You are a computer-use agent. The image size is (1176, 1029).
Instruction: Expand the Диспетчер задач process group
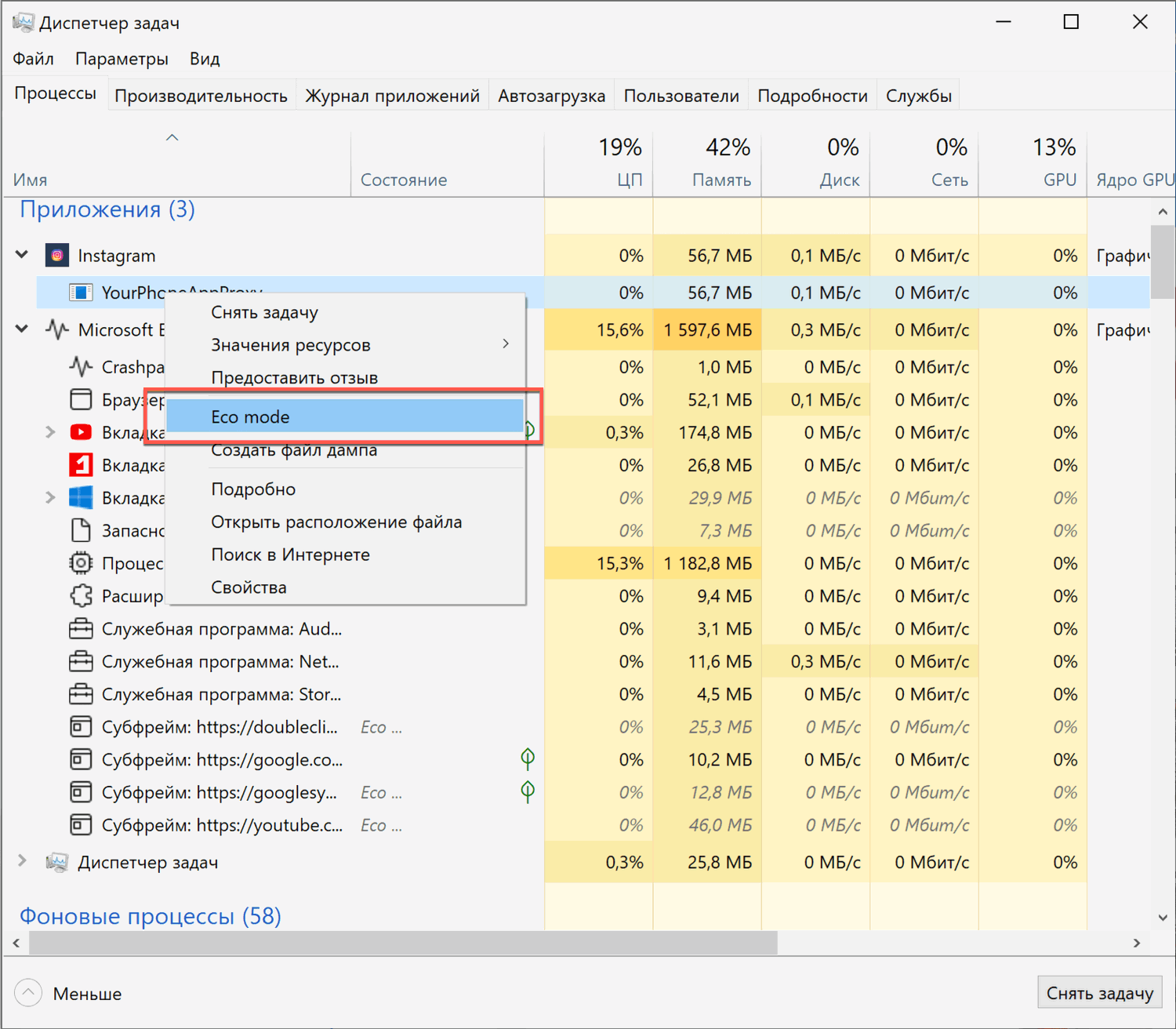(22, 861)
